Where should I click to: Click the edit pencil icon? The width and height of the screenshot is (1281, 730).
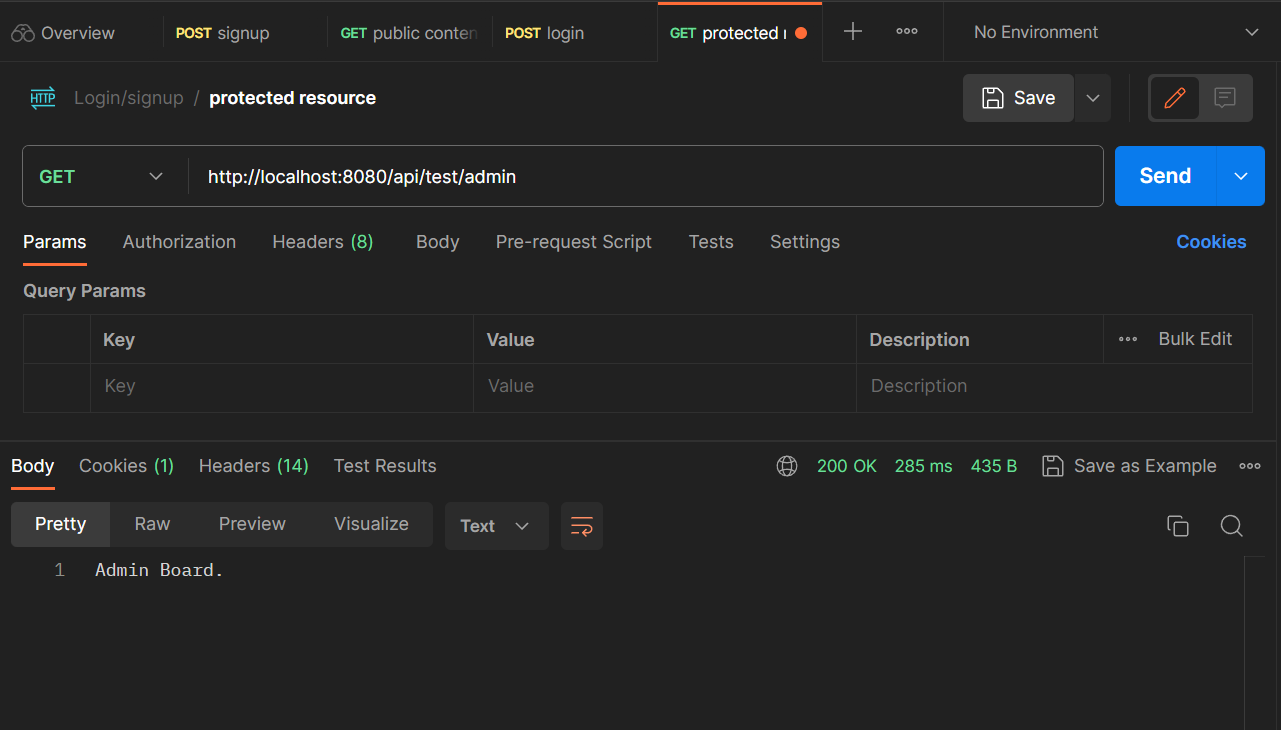click(1175, 97)
